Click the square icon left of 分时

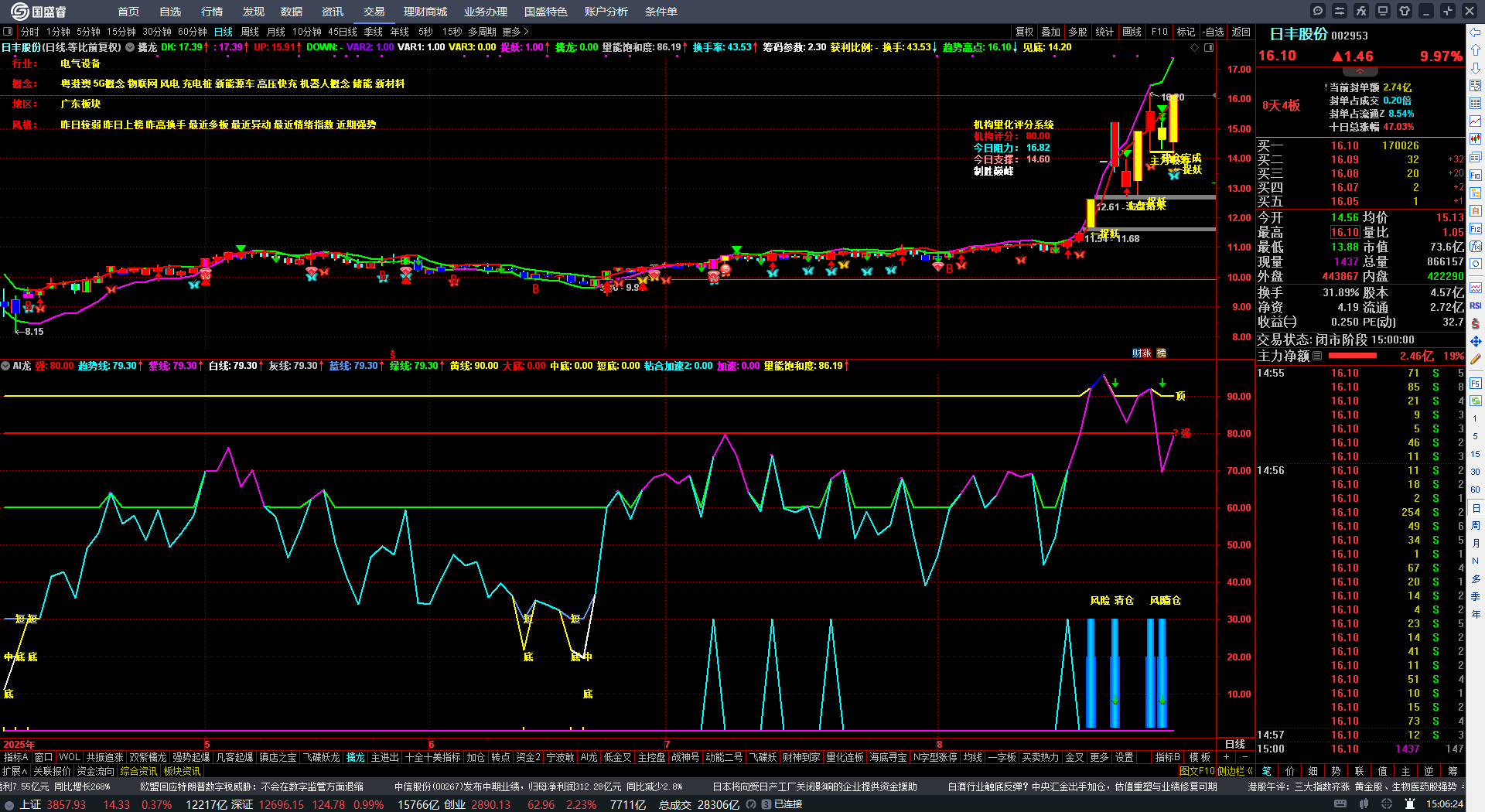coord(9,32)
